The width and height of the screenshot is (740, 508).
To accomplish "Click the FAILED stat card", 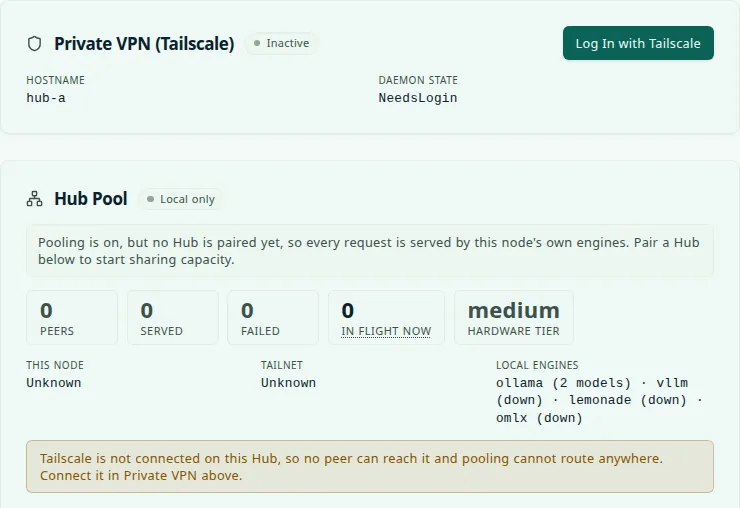I will tap(273, 318).
